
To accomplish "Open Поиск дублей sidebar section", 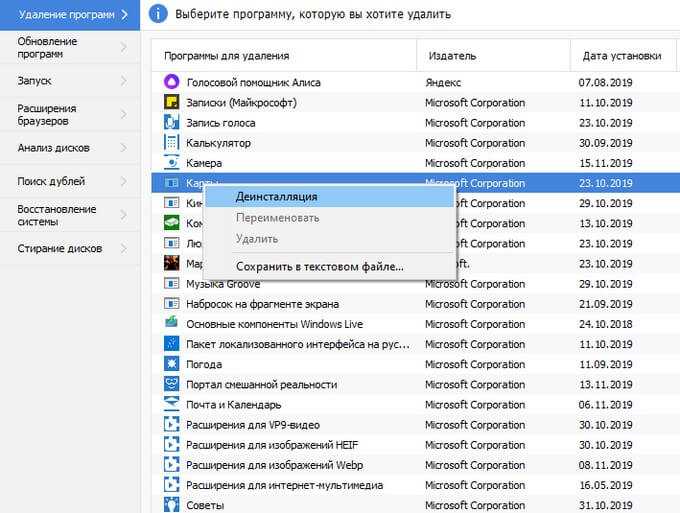I will point(70,181).
